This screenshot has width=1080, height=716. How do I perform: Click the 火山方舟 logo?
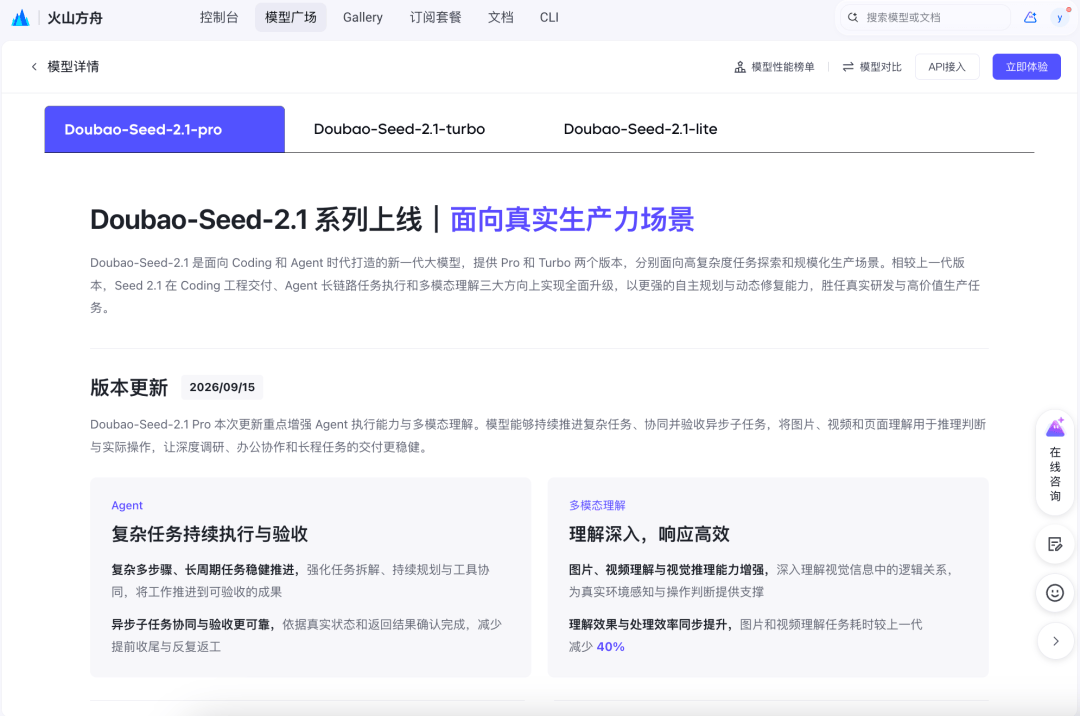point(58,18)
